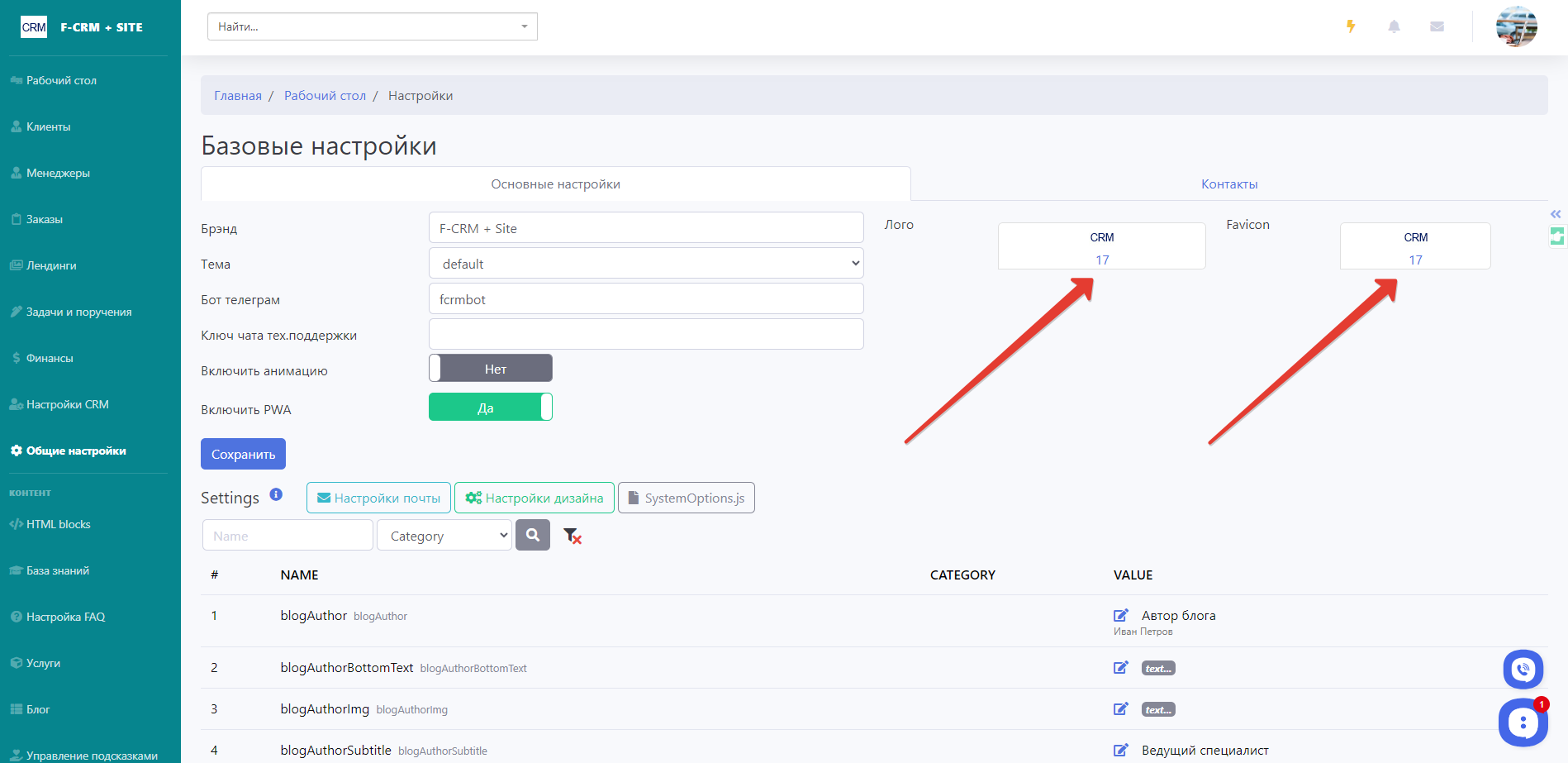This screenshot has width=1568, height=763.
Task: Switch to the Контакты tab
Action: pyautogui.click(x=1228, y=184)
